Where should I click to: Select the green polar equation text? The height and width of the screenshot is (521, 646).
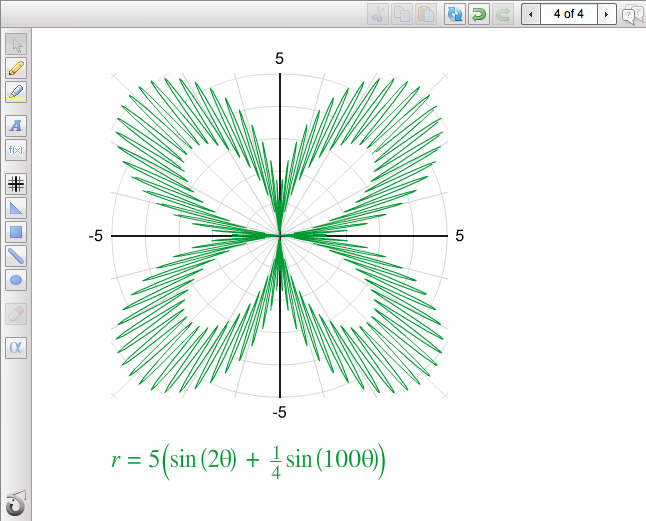pos(248,460)
